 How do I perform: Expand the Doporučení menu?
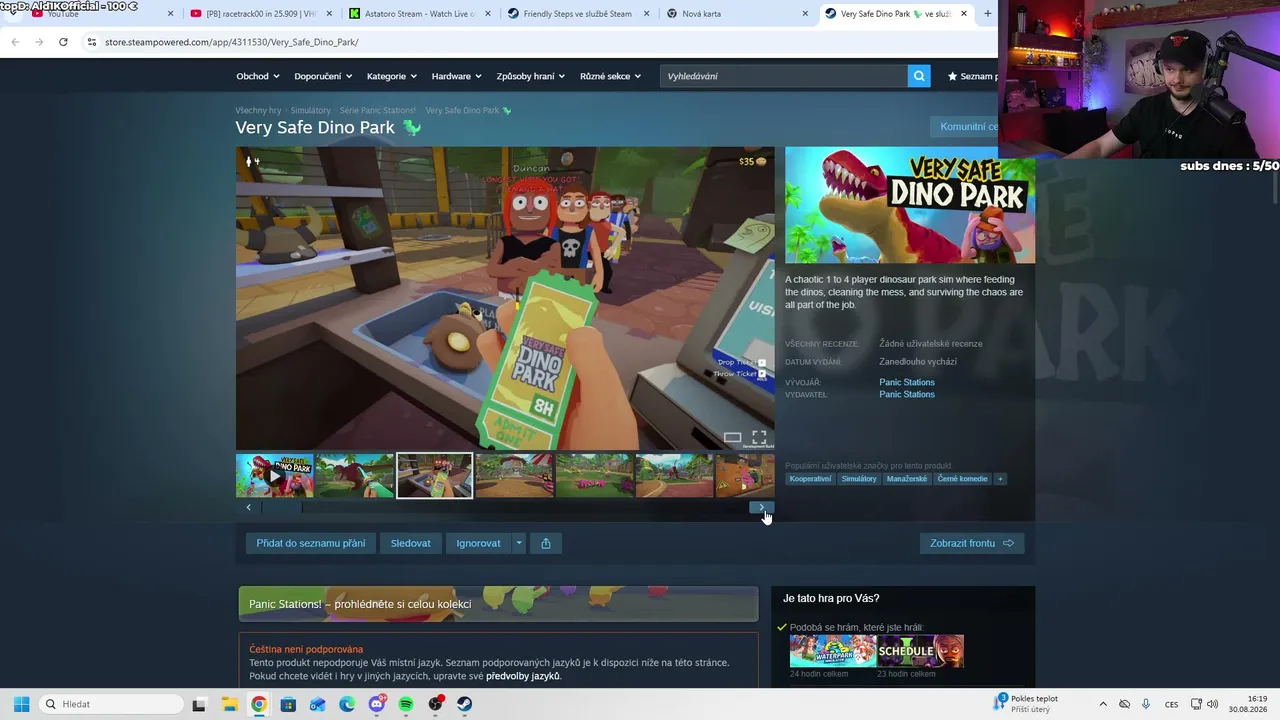pyautogui.click(x=322, y=76)
